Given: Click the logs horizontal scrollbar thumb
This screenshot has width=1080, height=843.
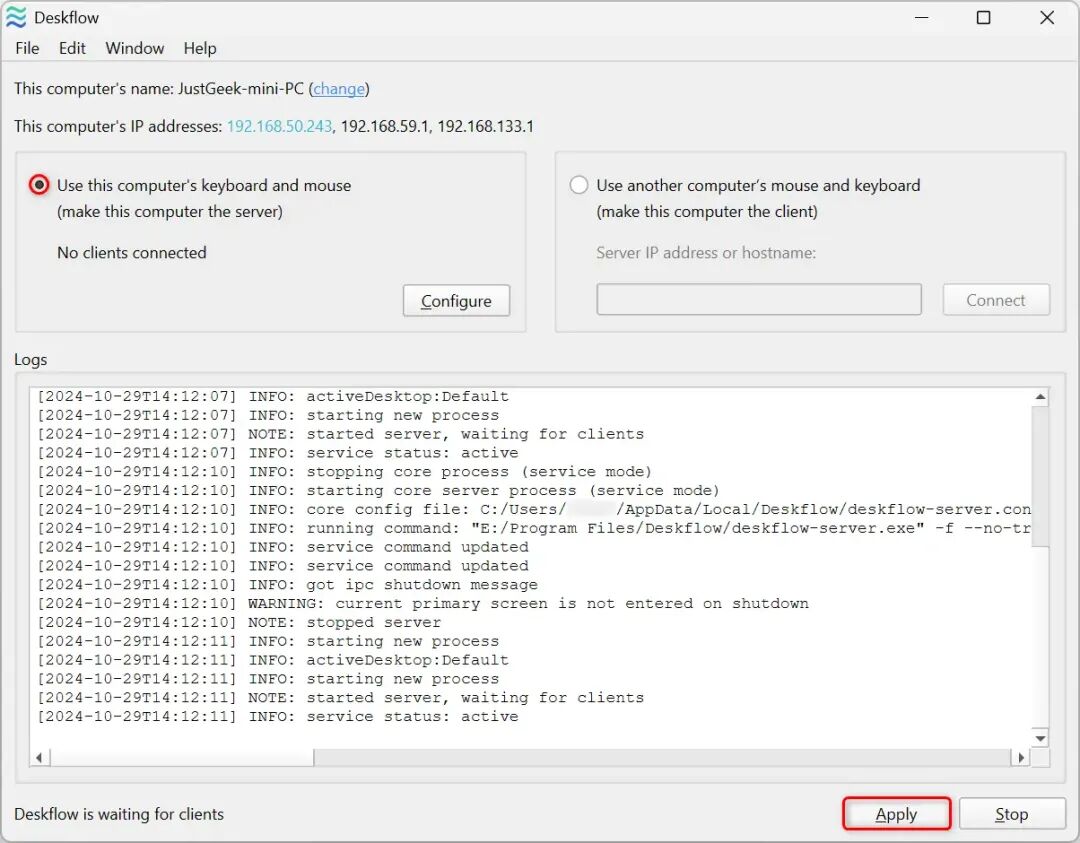Looking at the screenshot, I should (x=182, y=758).
